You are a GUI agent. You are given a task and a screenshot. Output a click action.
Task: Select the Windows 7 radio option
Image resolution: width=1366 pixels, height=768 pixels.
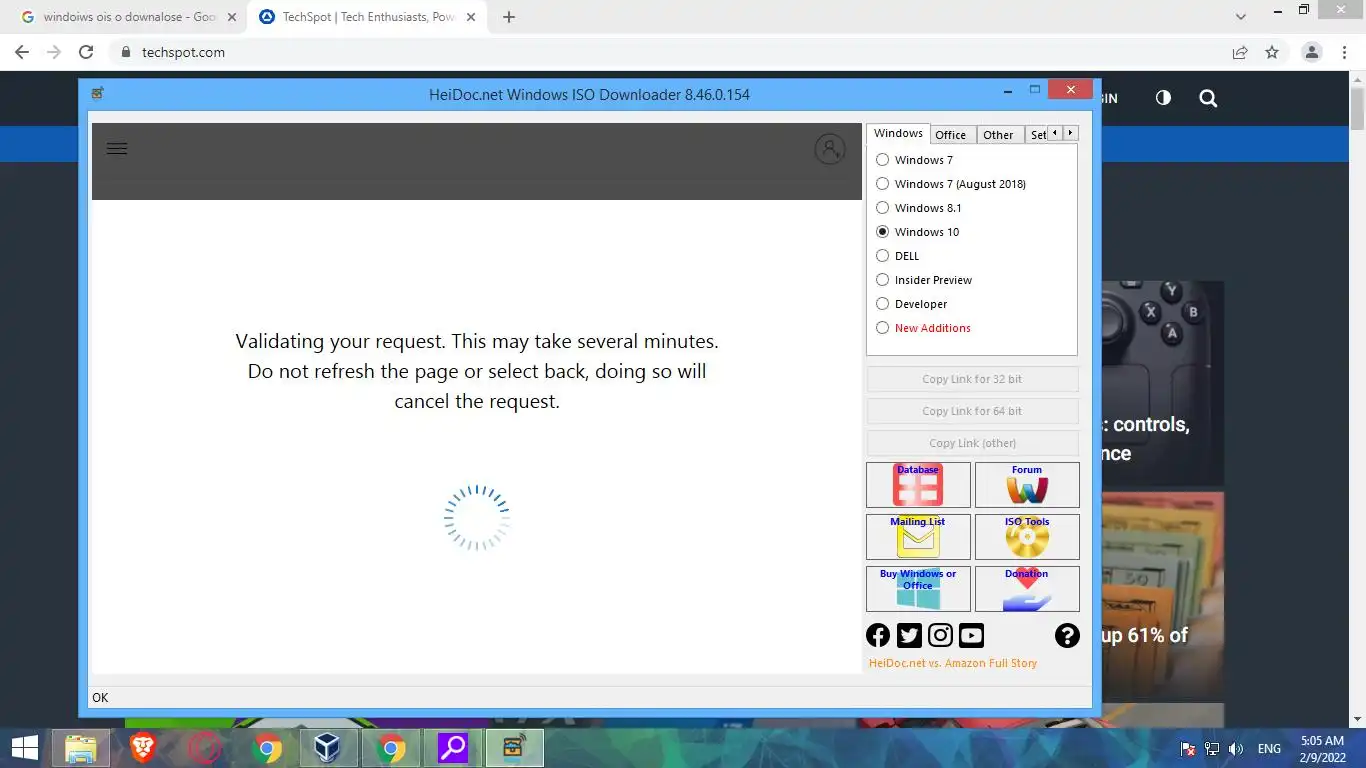(x=914, y=160)
